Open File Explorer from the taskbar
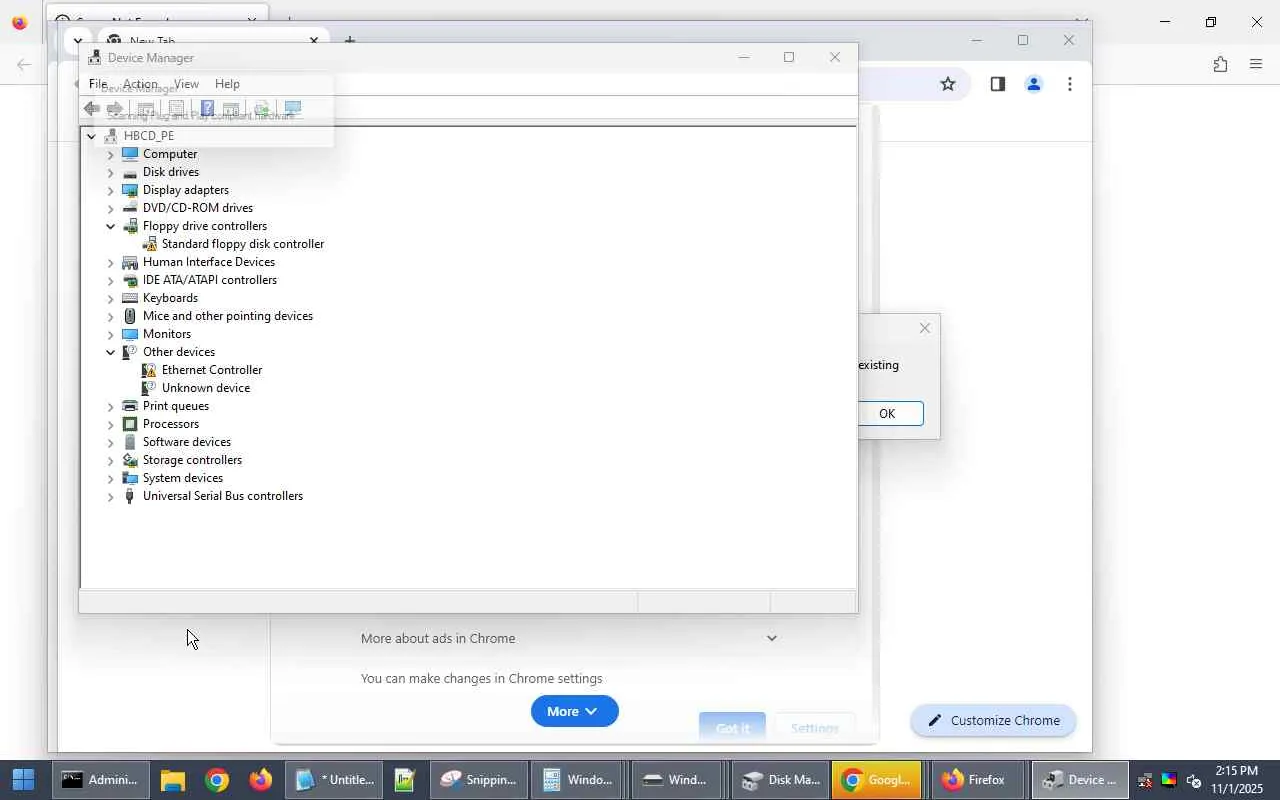1280x800 pixels. click(x=173, y=780)
